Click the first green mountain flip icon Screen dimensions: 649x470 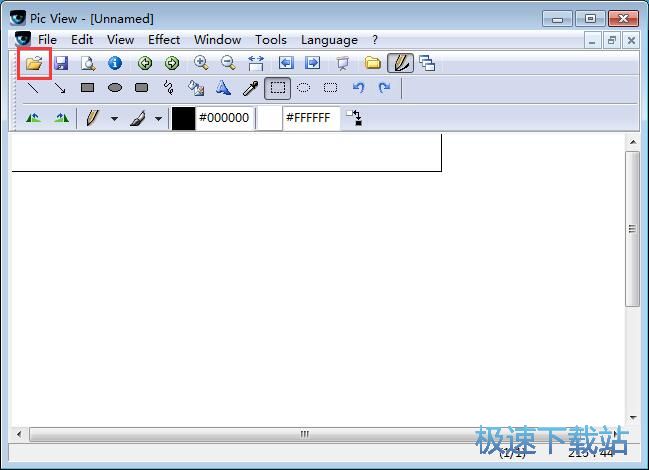pos(33,118)
